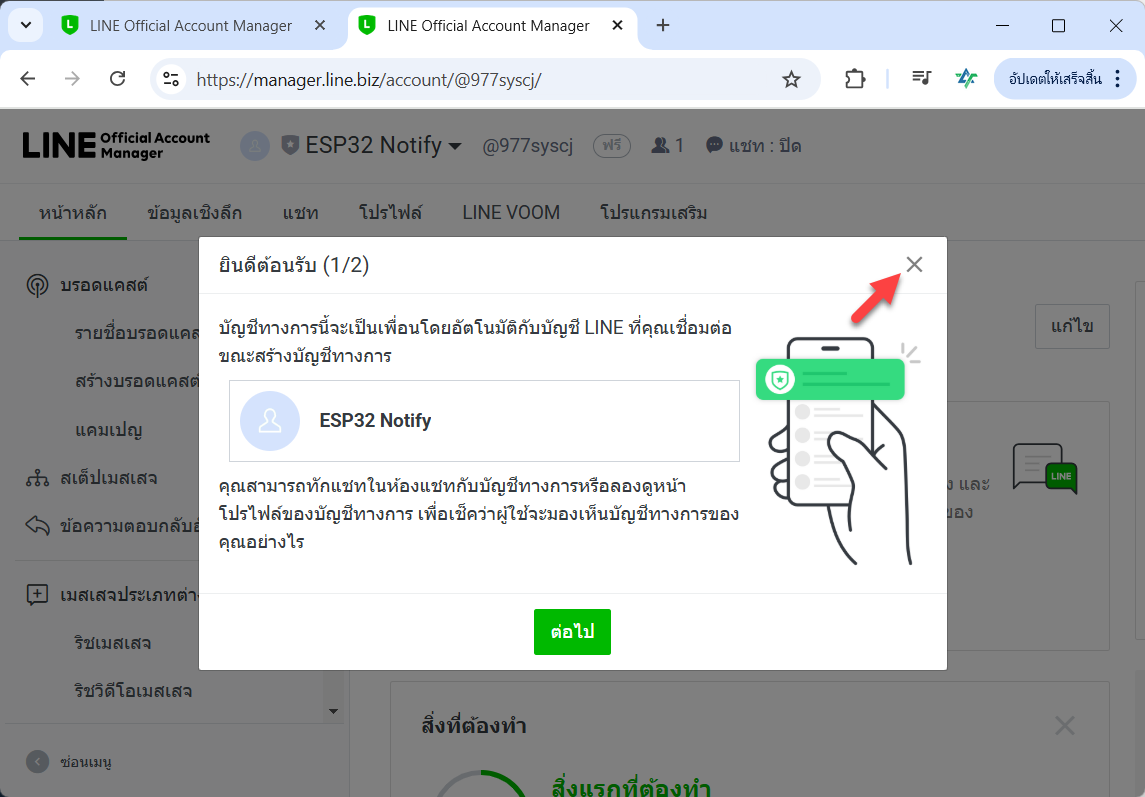Dismiss the สิ่งที่ต้องทำ card with X
Viewport: 1145px width, 797px height.
[1065, 725]
